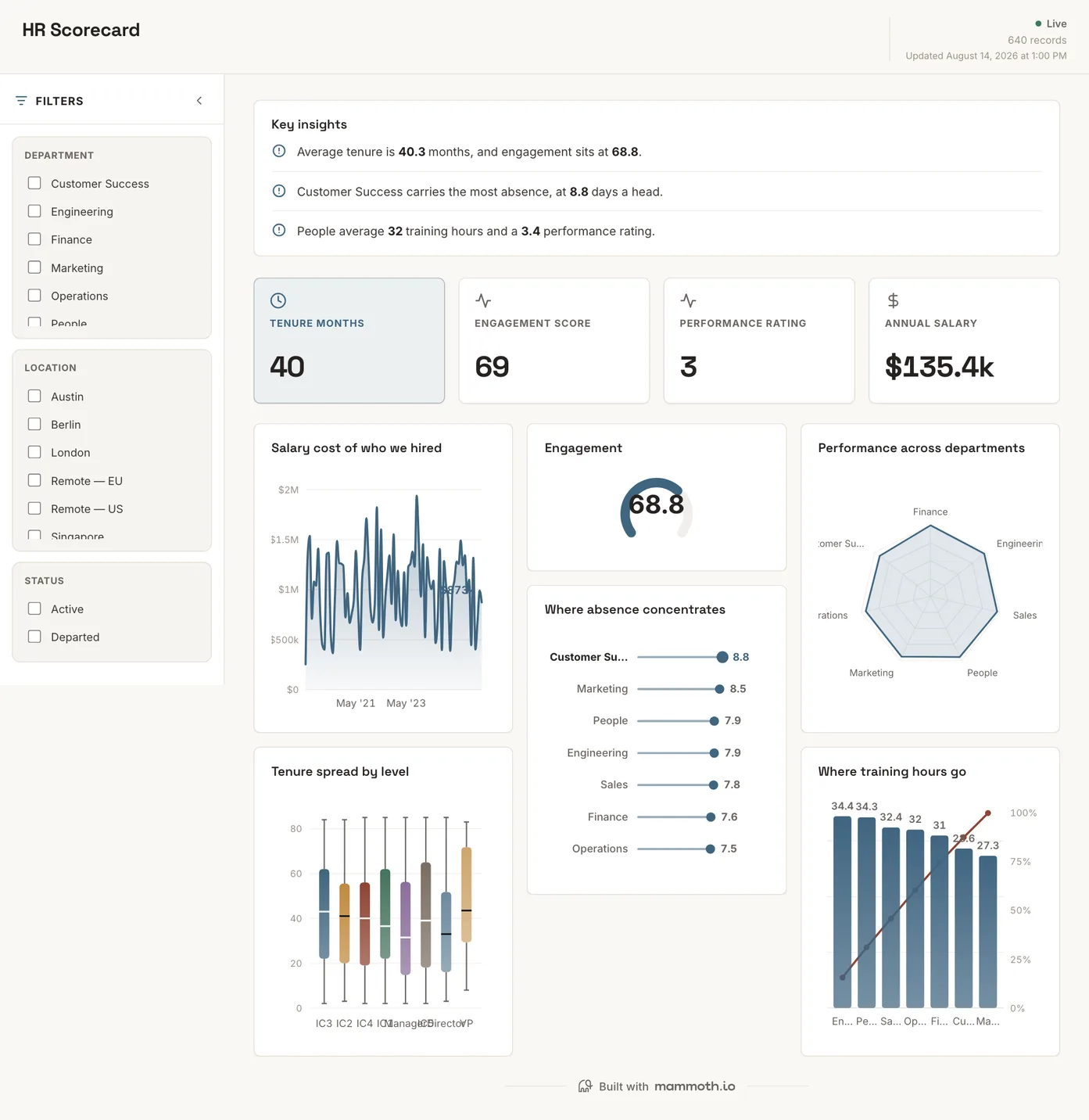Toggle the Operations department checkbox

pyautogui.click(x=34, y=296)
